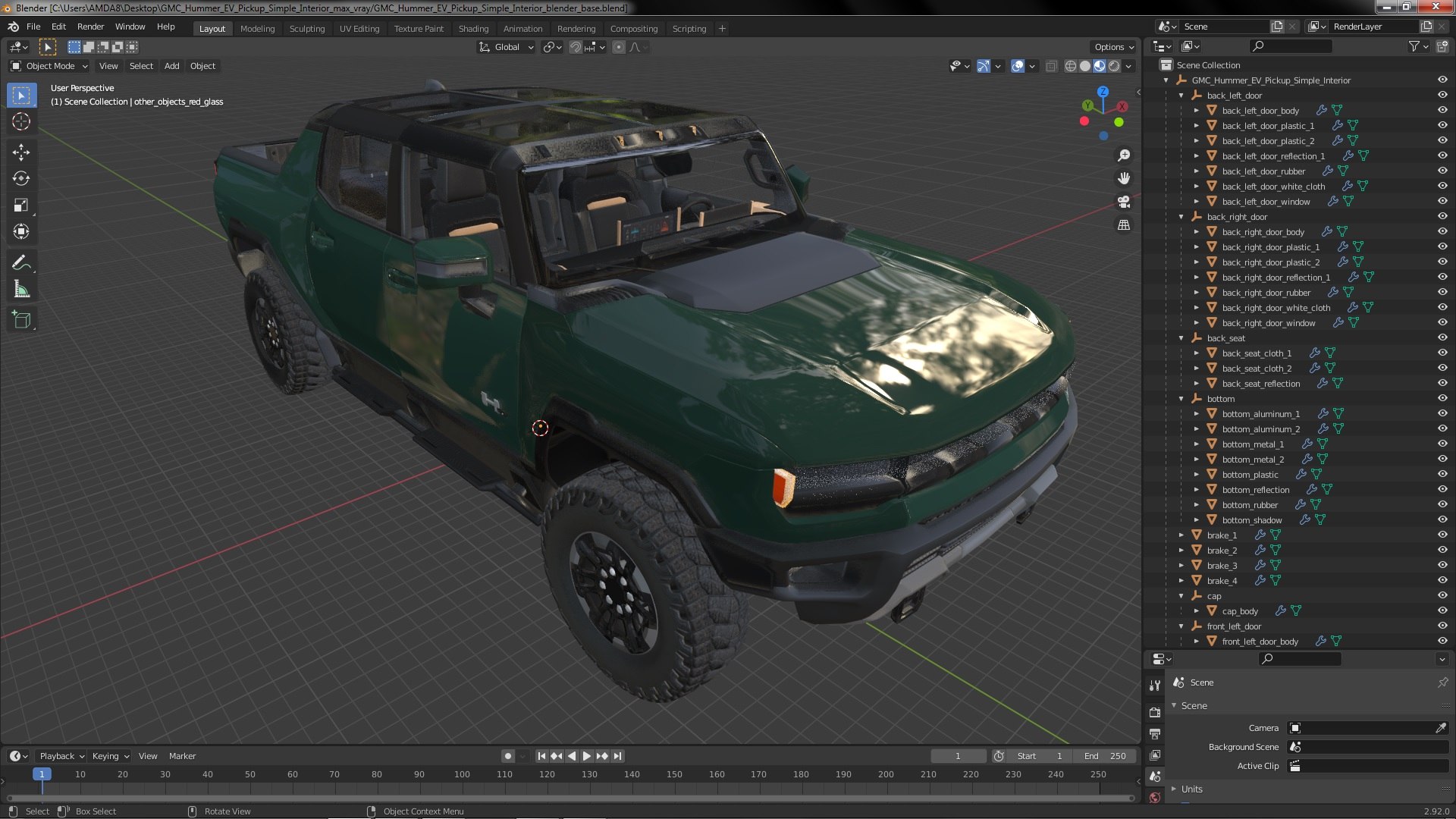
Task: Play the animation
Action: (586, 756)
